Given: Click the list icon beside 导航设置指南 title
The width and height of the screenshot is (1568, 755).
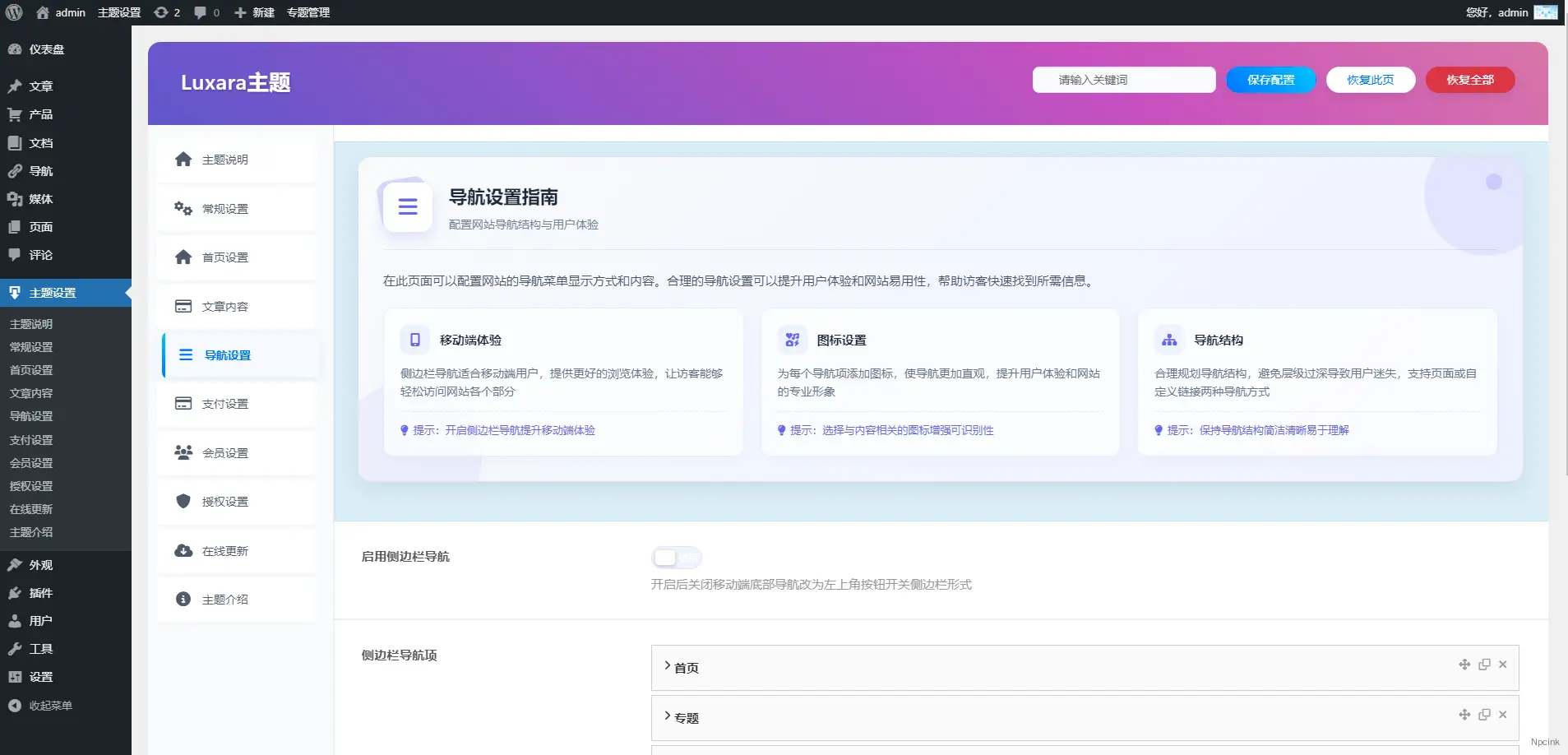Looking at the screenshot, I should (x=407, y=206).
